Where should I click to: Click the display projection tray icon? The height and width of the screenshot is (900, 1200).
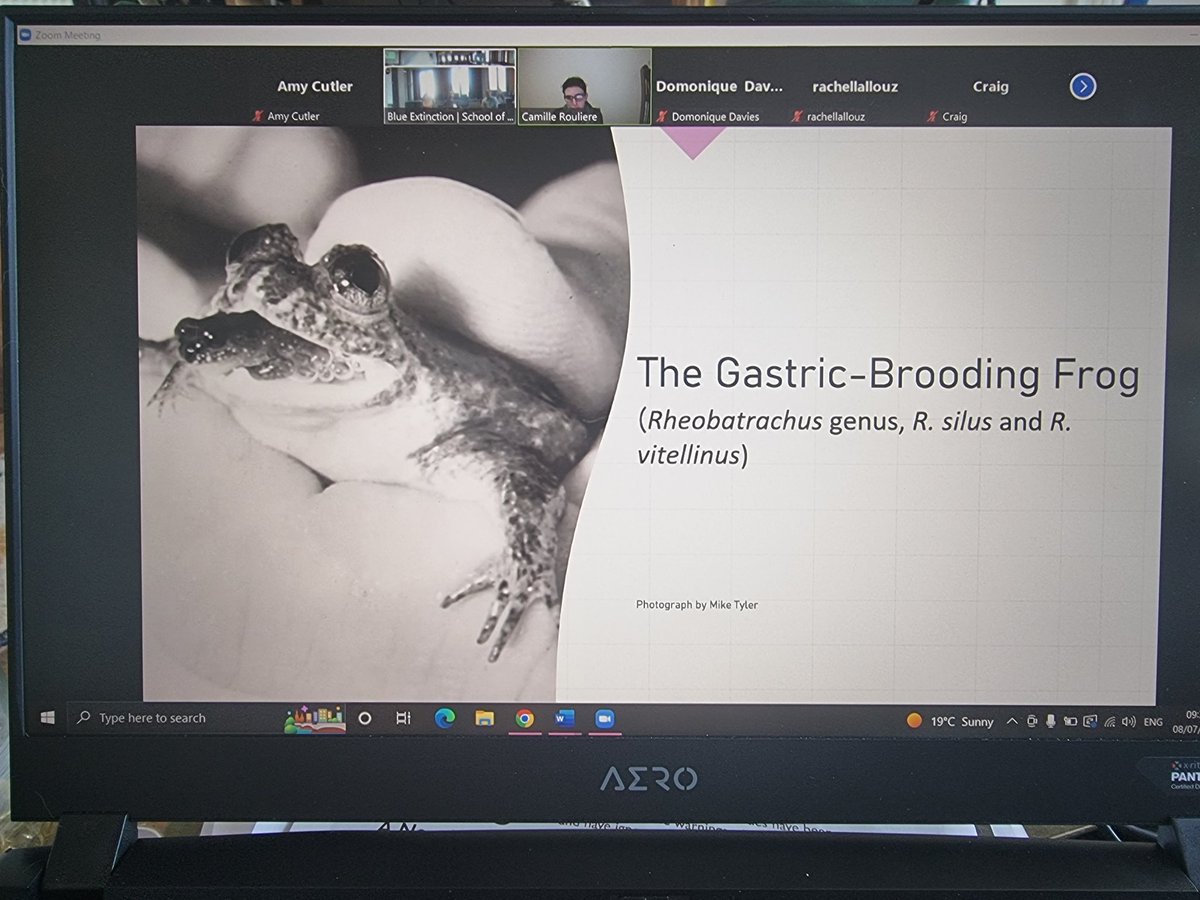tap(1090, 721)
